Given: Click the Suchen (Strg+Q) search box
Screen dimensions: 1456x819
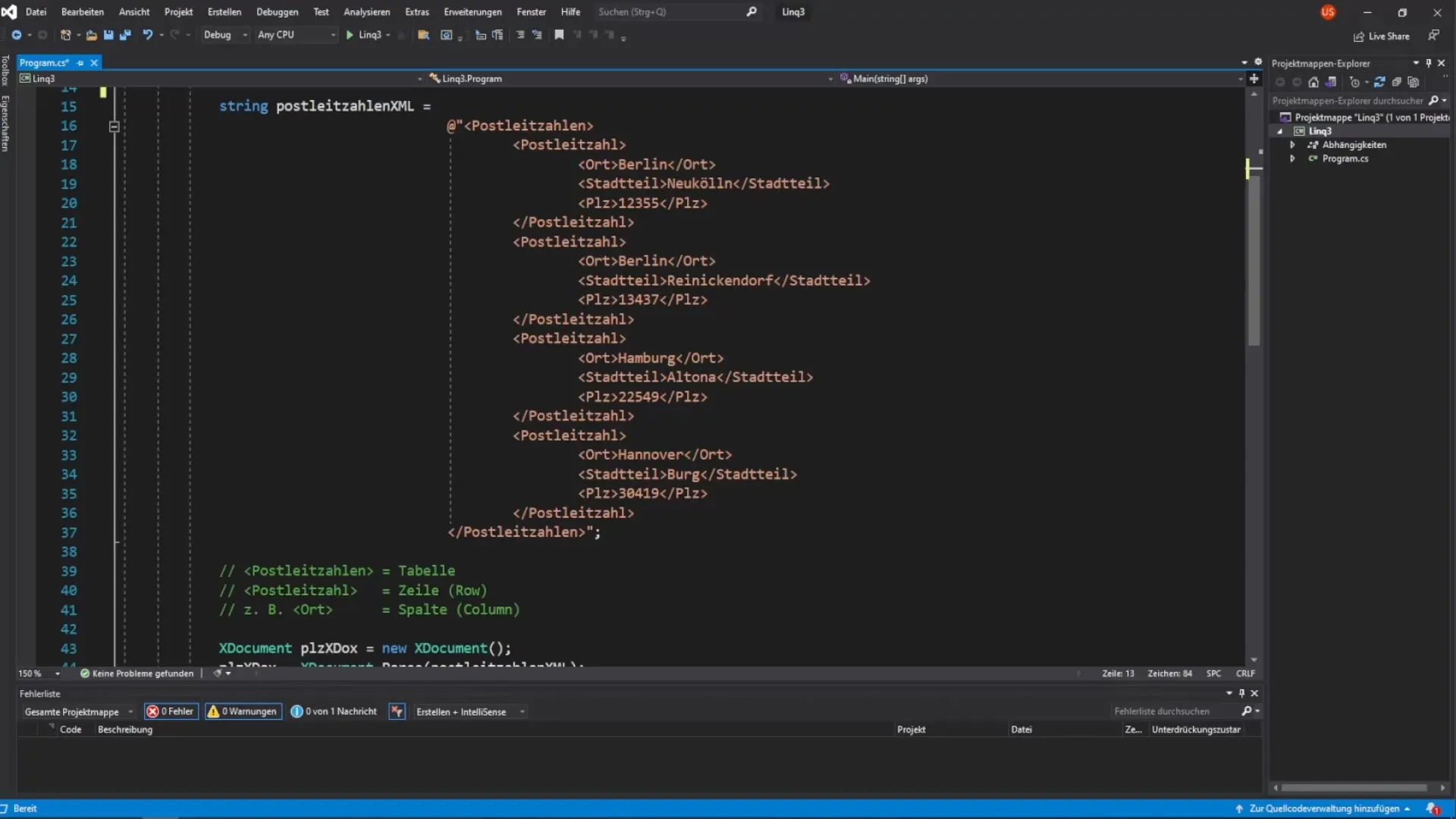Looking at the screenshot, I should (676, 12).
